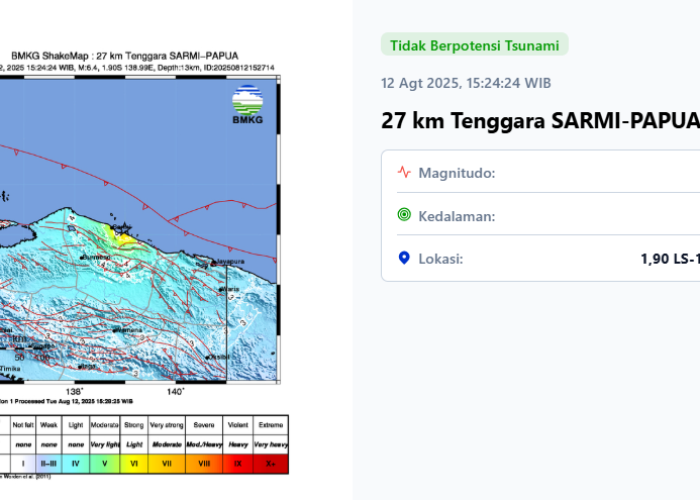Click the 138° longitude label
This screenshot has width=700, height=500.
click(74, 392)
